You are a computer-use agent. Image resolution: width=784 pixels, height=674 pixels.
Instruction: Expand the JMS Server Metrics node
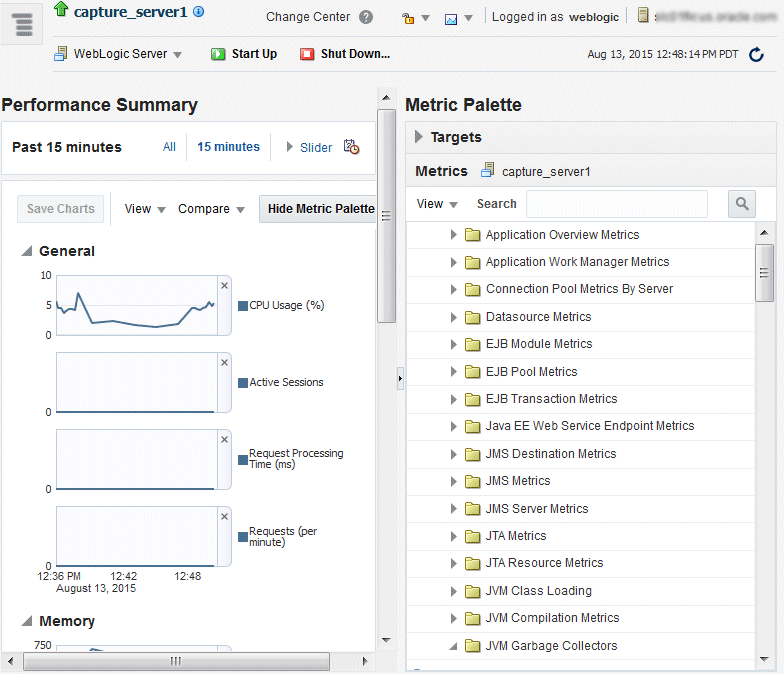pyautogui.click(x=453, y=509)
